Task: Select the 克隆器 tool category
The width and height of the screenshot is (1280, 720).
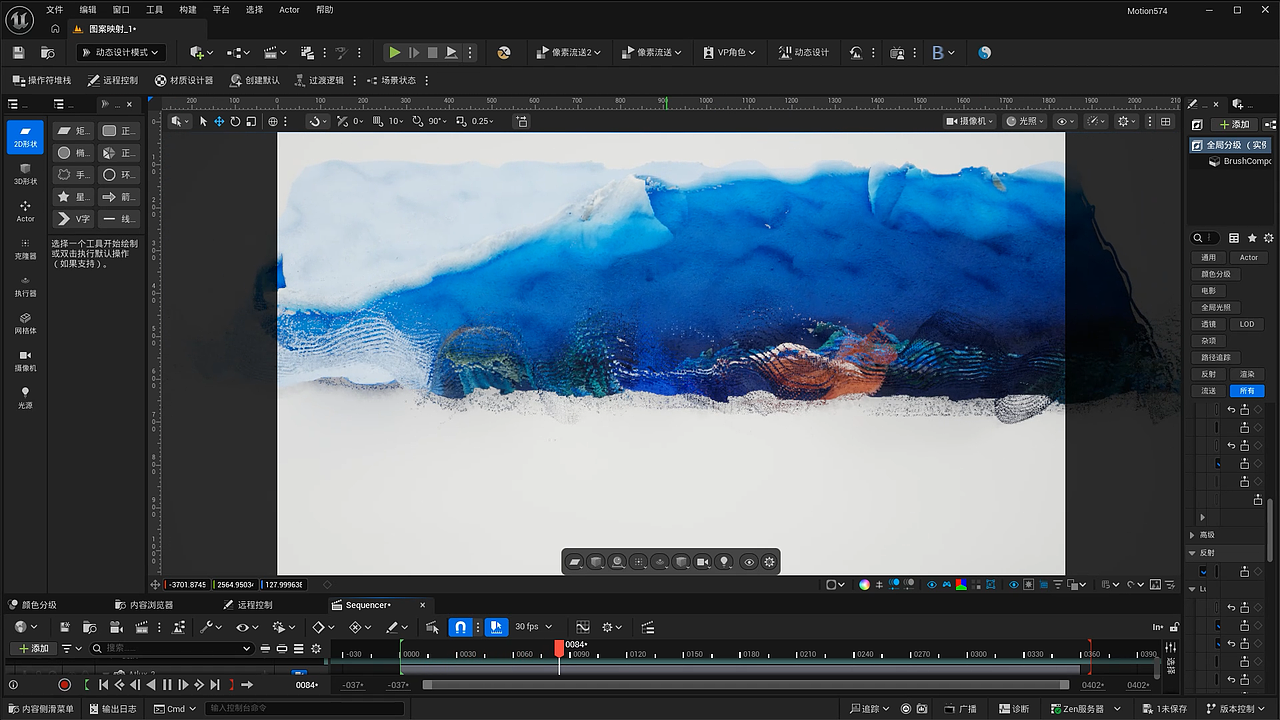Action: (25, 248)
